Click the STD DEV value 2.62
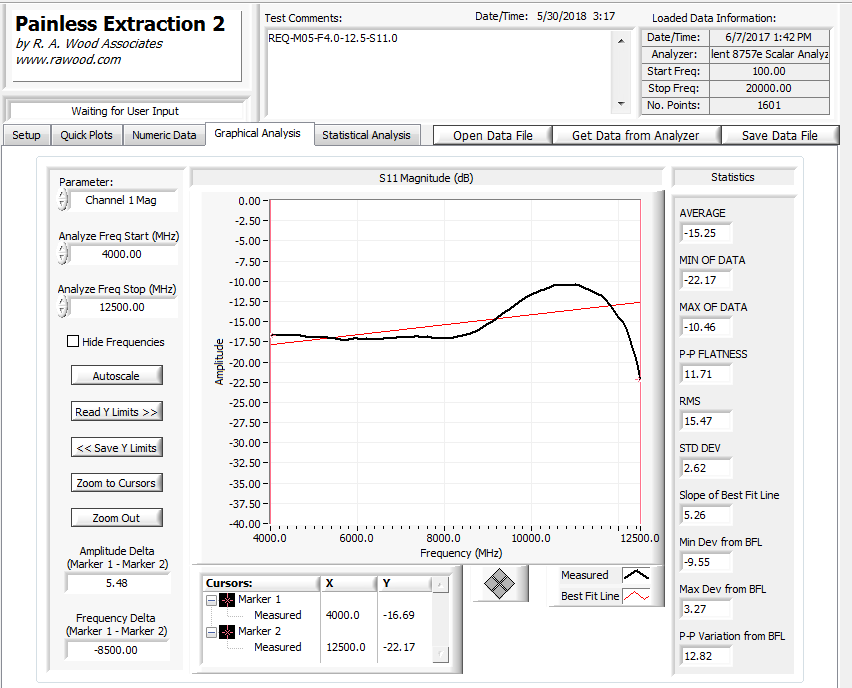Image resolution: width=852 pixels, height=688 pixels. (705, 468)
